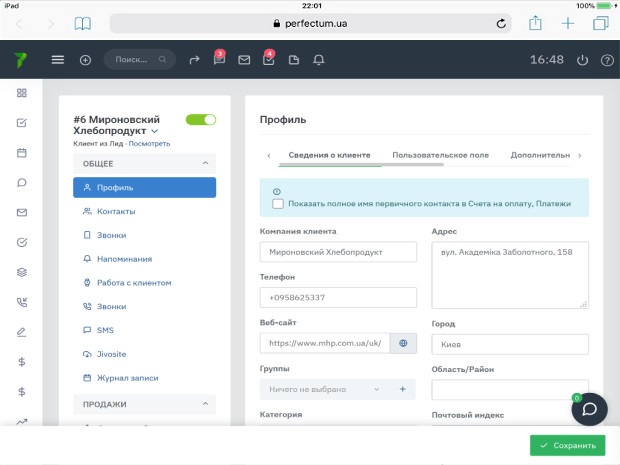Open Safari bookmarks book icon
The height and width of the screenshot is (465, 620).
pos(83,24)
